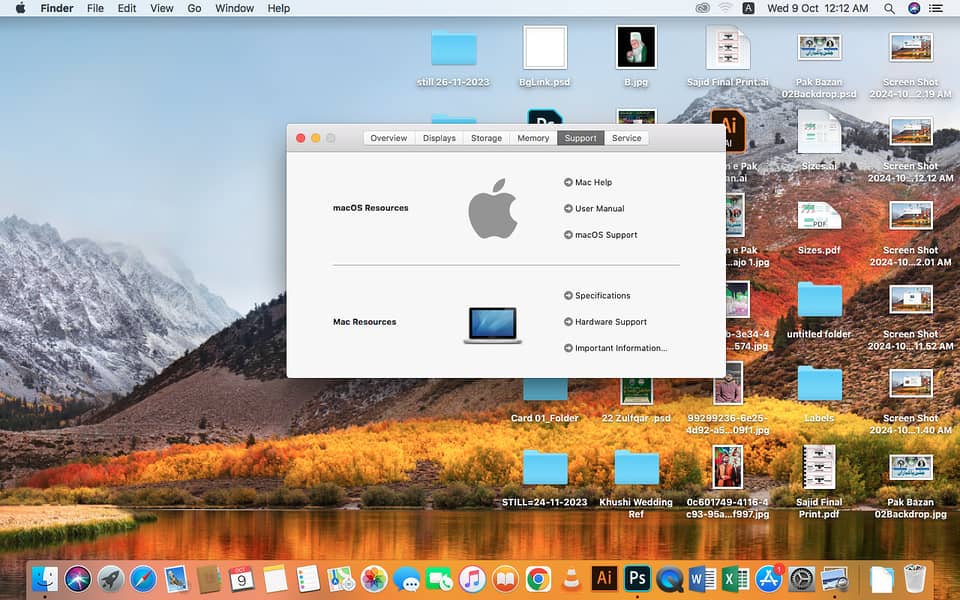Launch Photoshop from the dock
This screenshot has width=960, height=600.
[x=637, y=578]
